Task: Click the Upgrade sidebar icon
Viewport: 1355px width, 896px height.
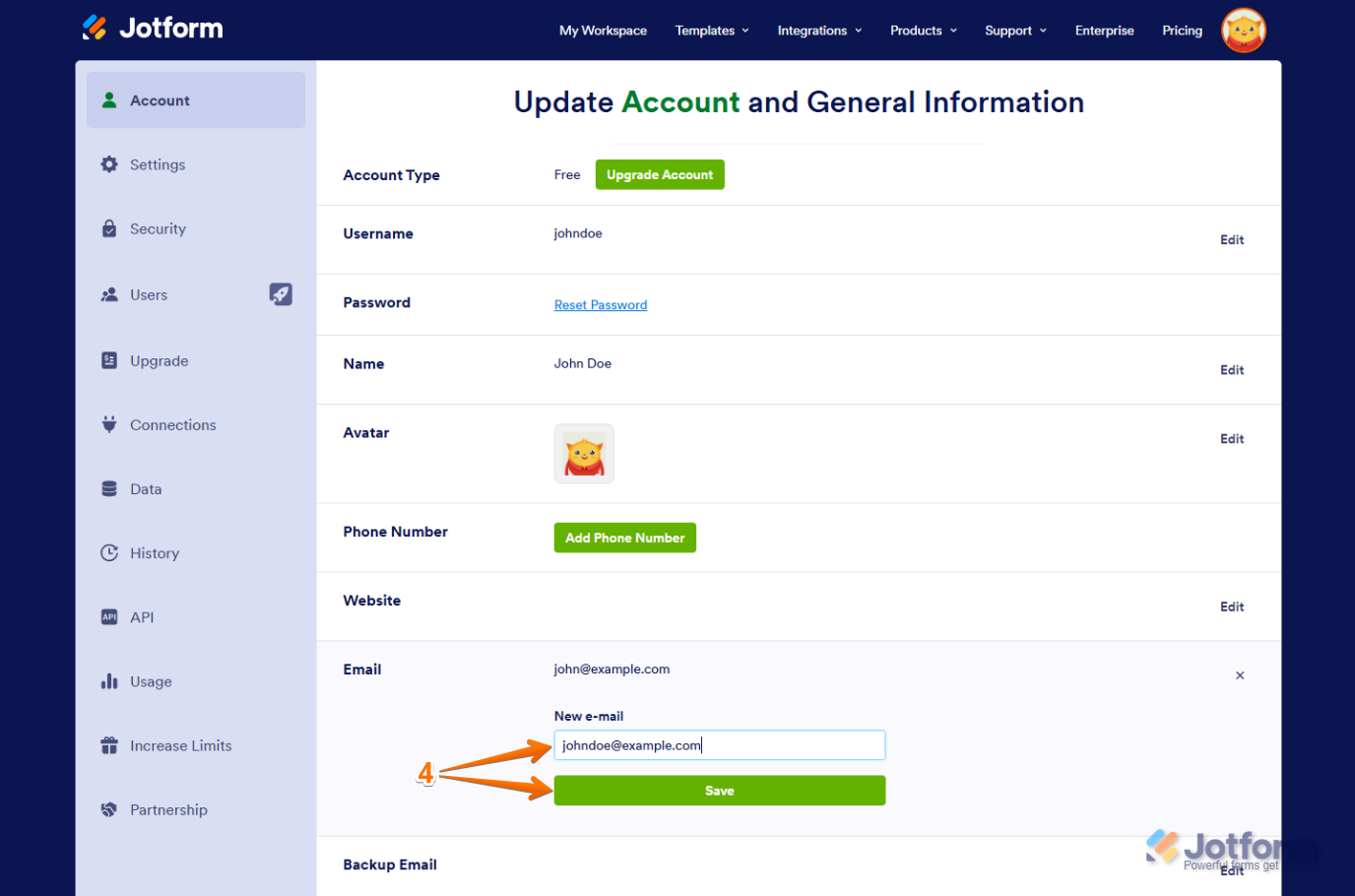Action: click(x=109, y=360)
